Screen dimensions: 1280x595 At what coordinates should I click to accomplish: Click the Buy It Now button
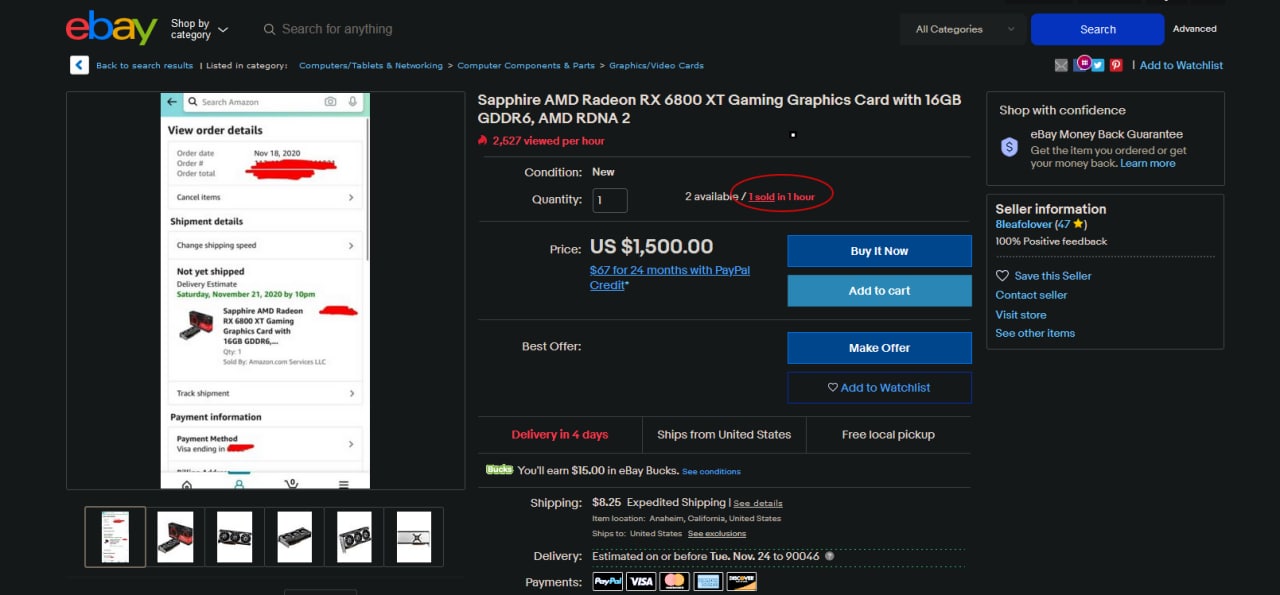pyautogui.click(x=879, y=251)
